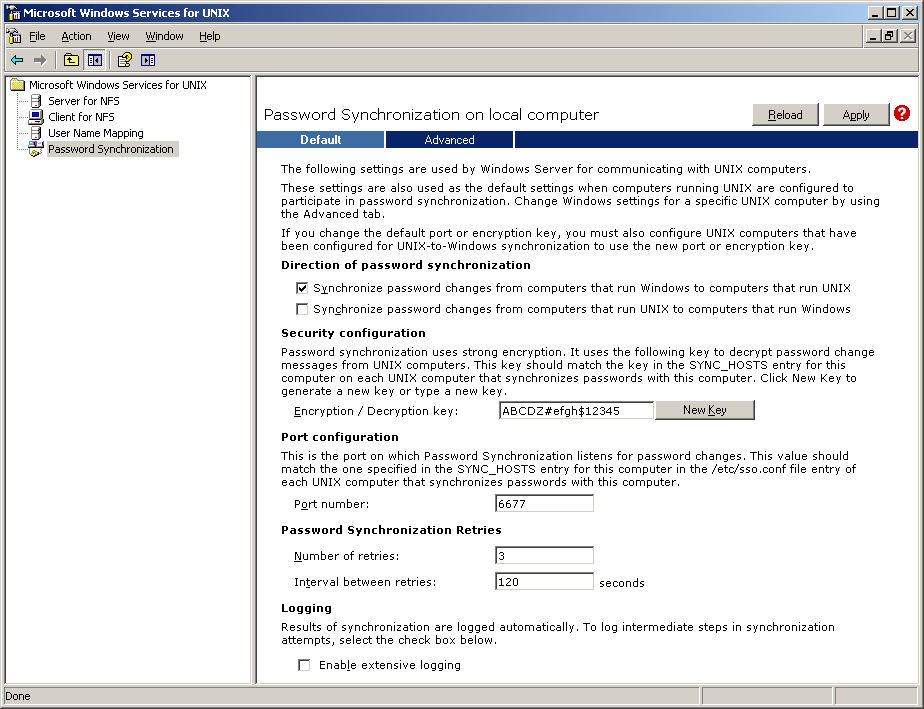Click the 'Encryption / Decryption key:' label
Screen dimensions: 924x709
[x=375, y=411]
